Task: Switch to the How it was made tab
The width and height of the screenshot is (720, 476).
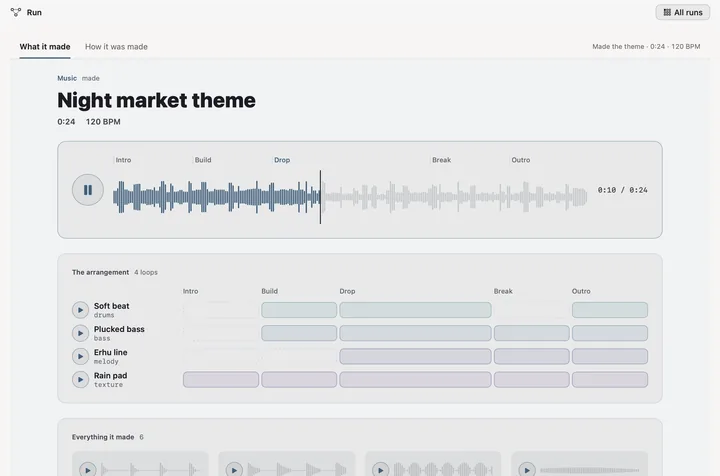Action: click(116, 46)
